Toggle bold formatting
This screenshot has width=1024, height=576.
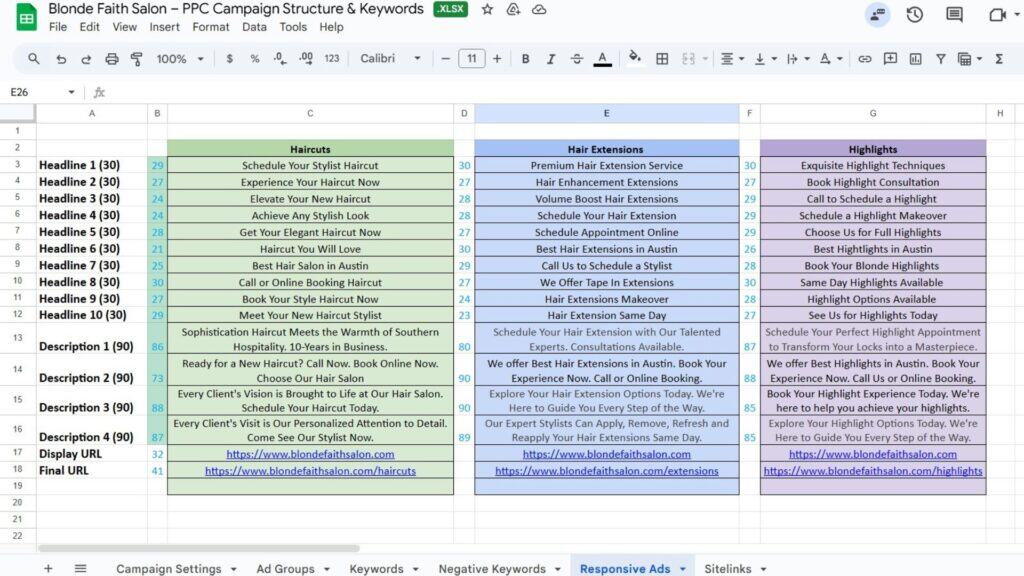[526, 59]
